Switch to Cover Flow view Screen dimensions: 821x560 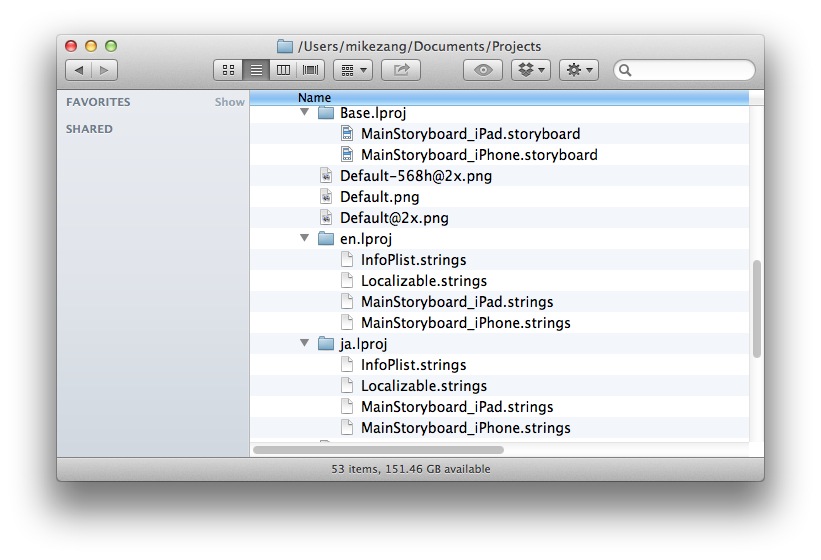coord(310,70)
